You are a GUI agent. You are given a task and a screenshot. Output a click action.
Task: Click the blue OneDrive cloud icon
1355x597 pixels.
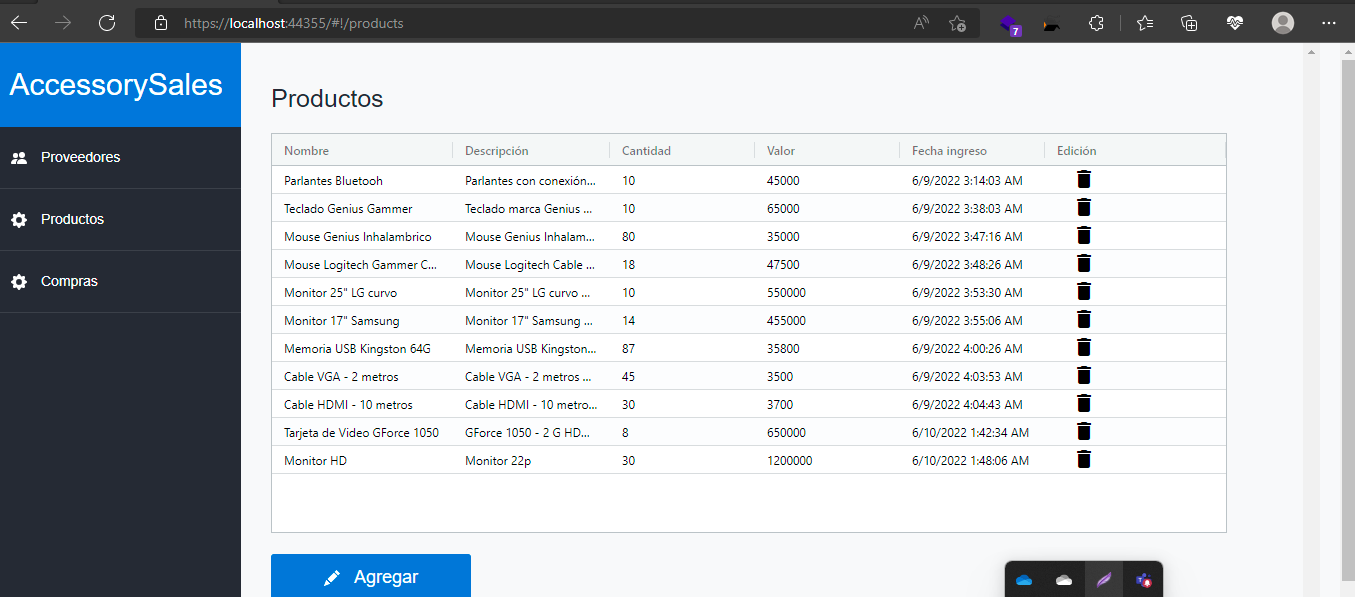(1023, 580)
